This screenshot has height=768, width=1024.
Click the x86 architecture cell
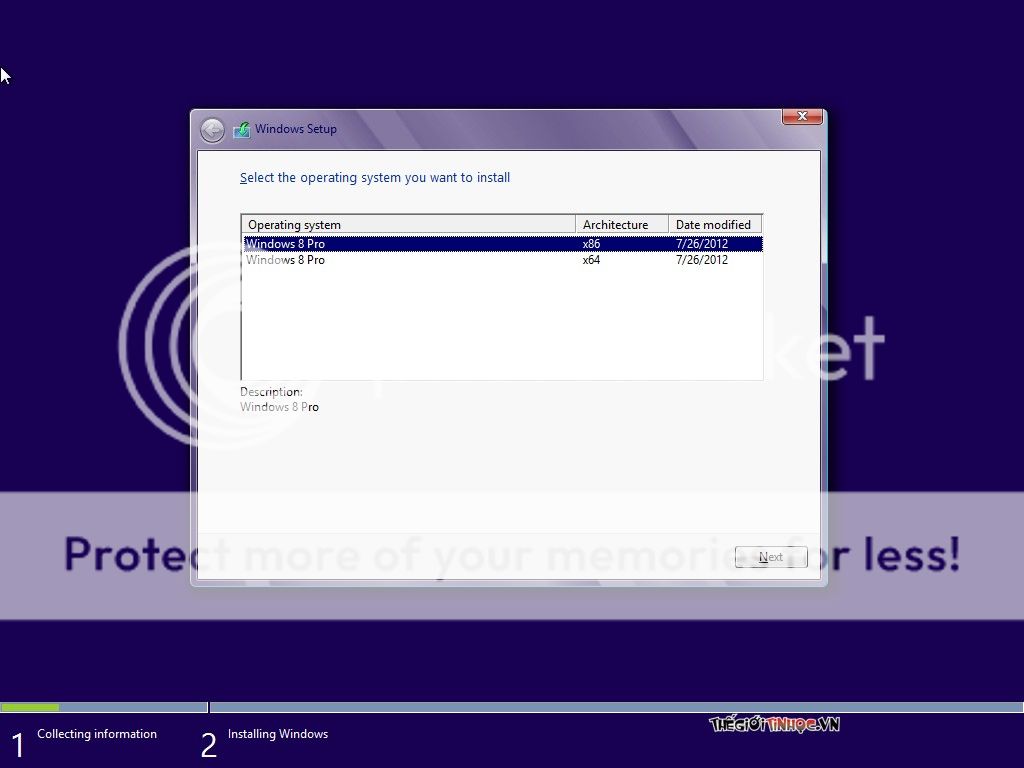tap(592, 244)
